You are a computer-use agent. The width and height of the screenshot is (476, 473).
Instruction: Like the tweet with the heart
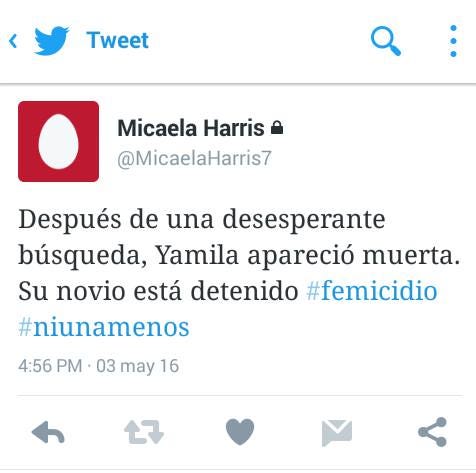click(x=240, y=432)
